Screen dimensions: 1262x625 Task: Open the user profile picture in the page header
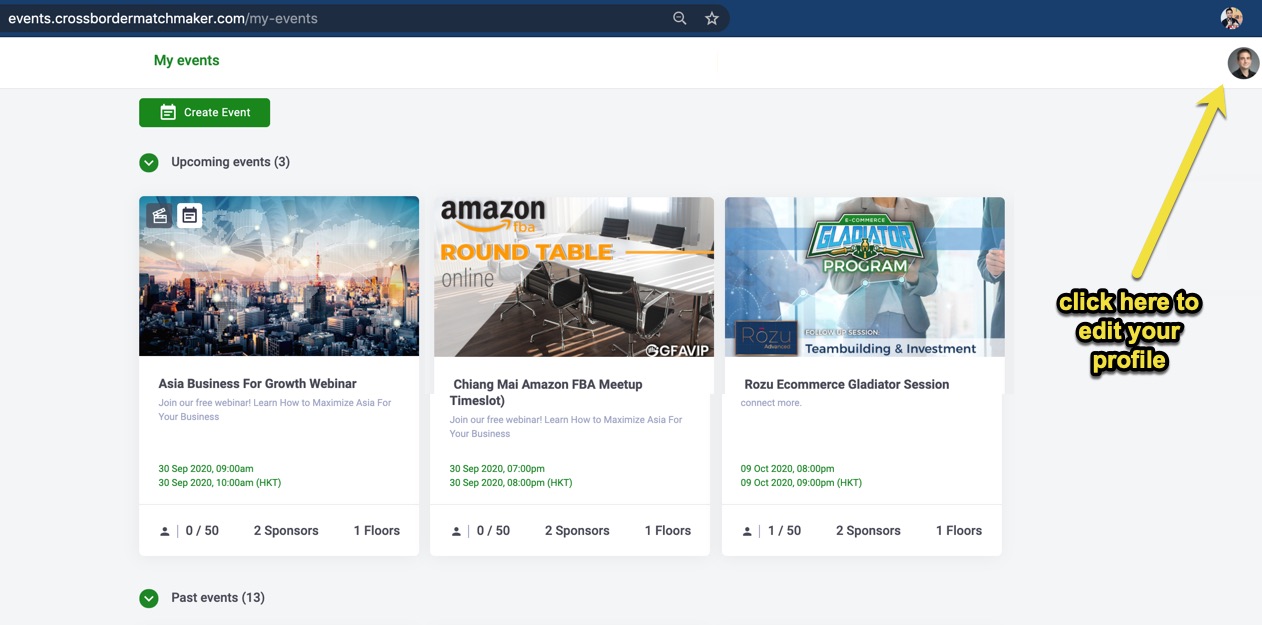tap(1243, 63)
